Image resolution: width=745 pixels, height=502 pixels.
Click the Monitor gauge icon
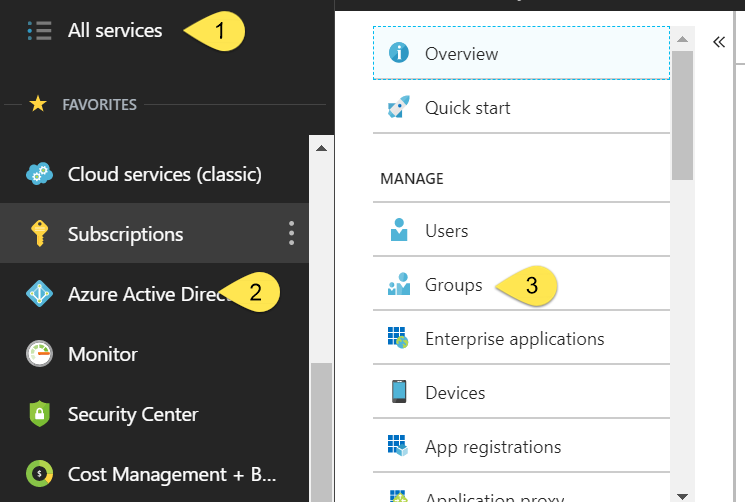(x=39, y=354)
